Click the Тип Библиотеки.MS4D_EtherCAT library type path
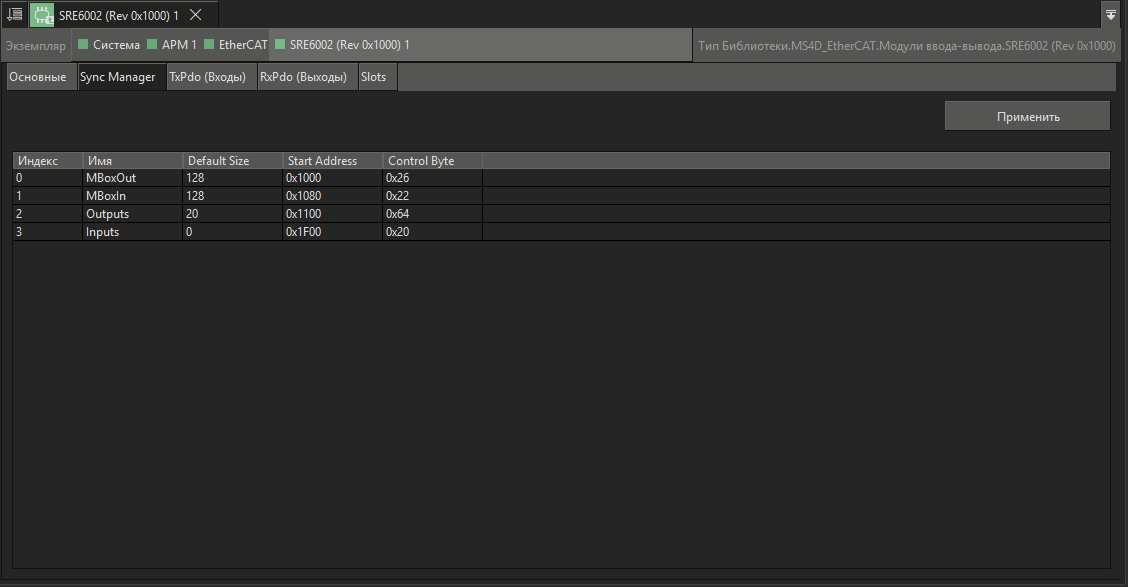1128x587 pixels. tap(906, 45)
